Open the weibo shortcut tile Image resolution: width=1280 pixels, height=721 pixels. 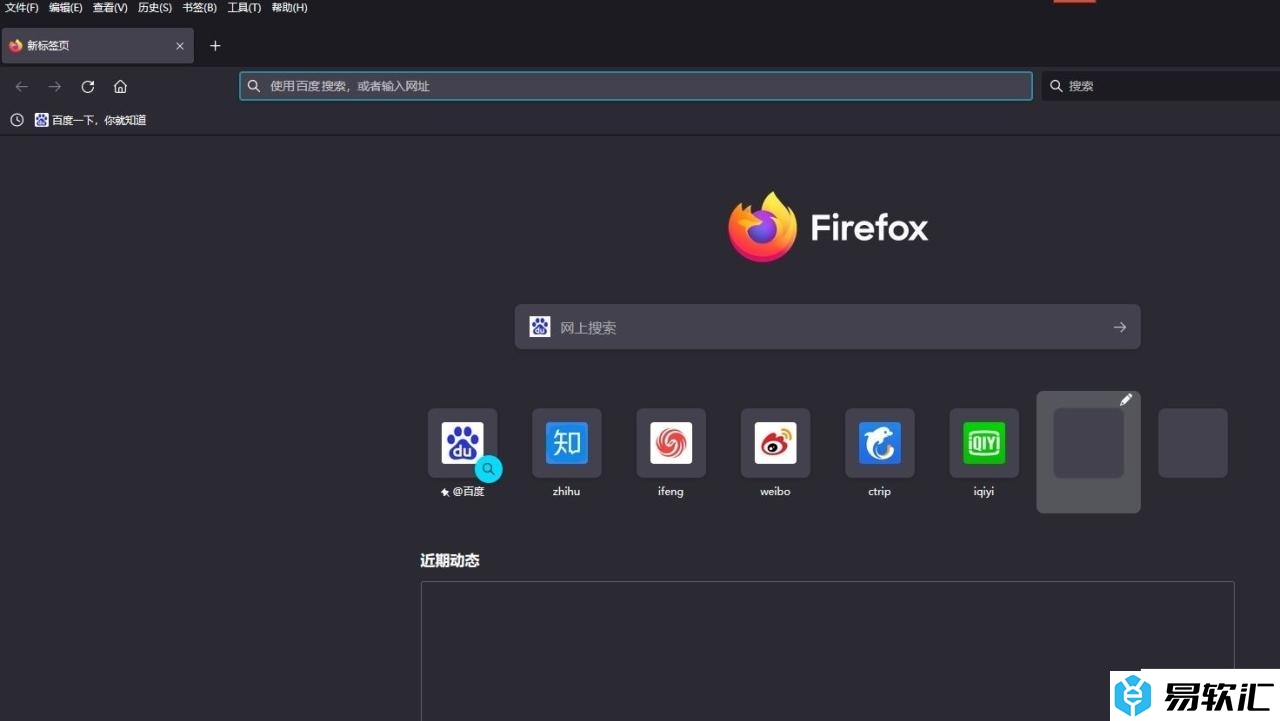point(775,443)
